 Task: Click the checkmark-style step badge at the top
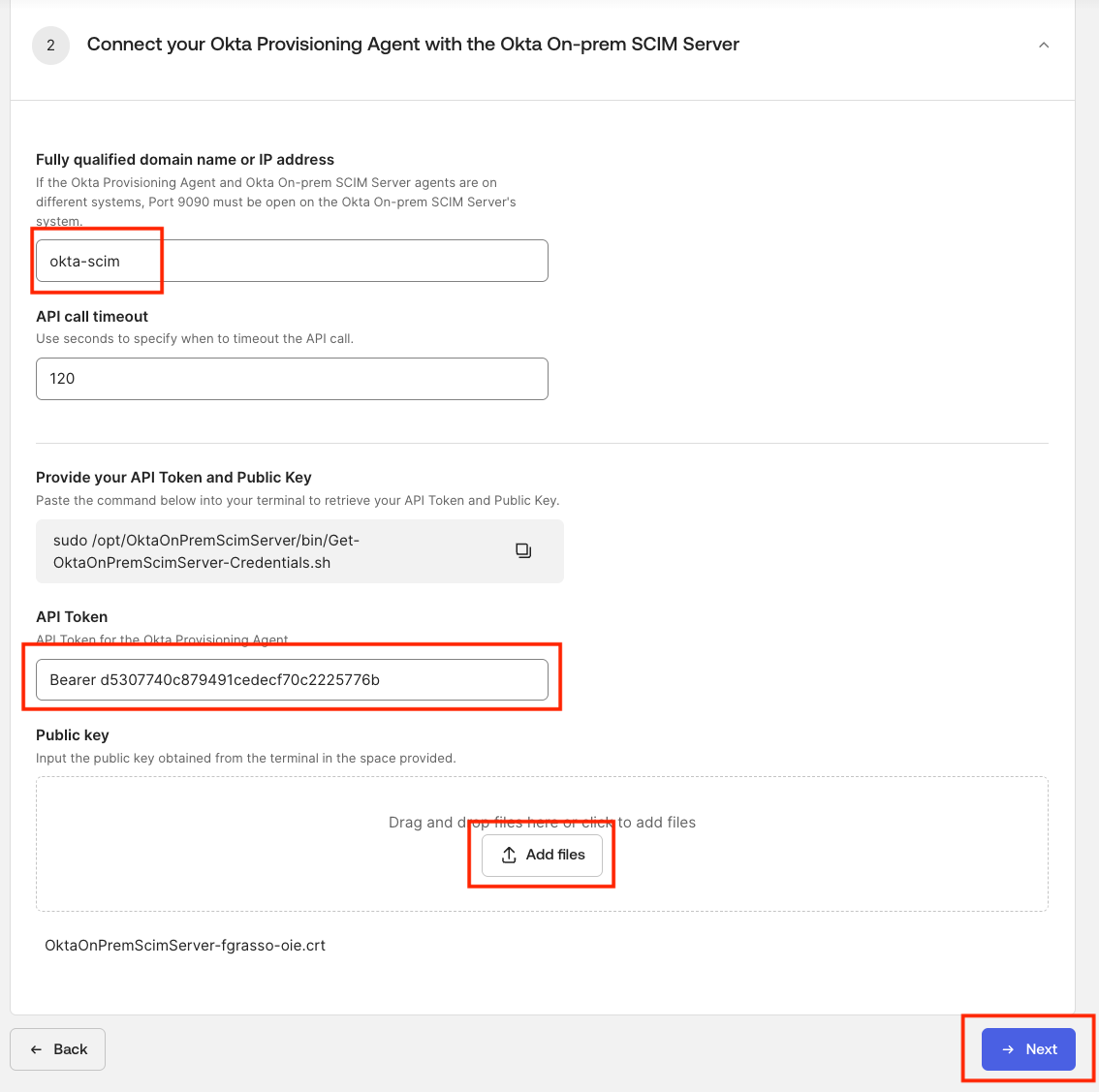51,45
